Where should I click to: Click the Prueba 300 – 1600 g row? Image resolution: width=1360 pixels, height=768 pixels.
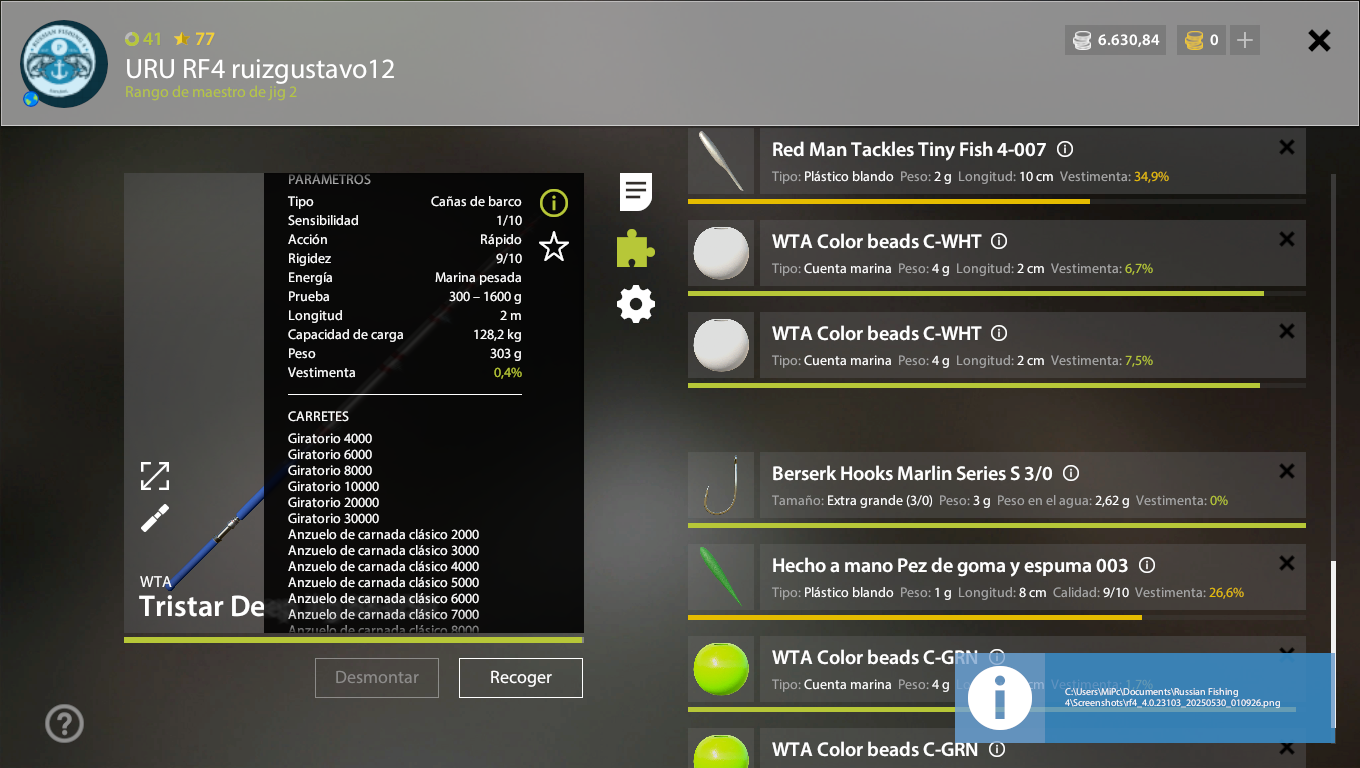(405, 296)
